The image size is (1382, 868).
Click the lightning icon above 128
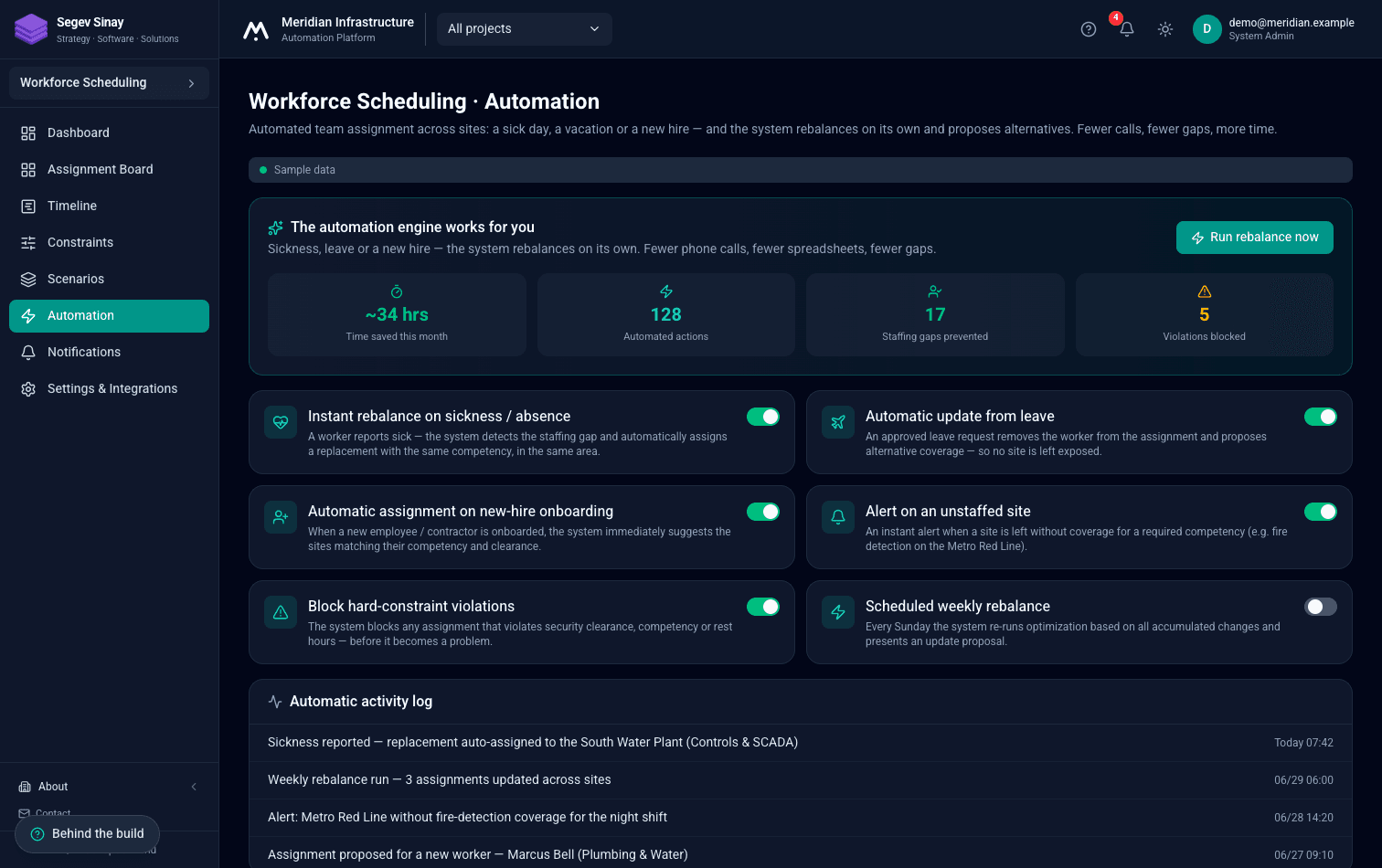(666, 291)
